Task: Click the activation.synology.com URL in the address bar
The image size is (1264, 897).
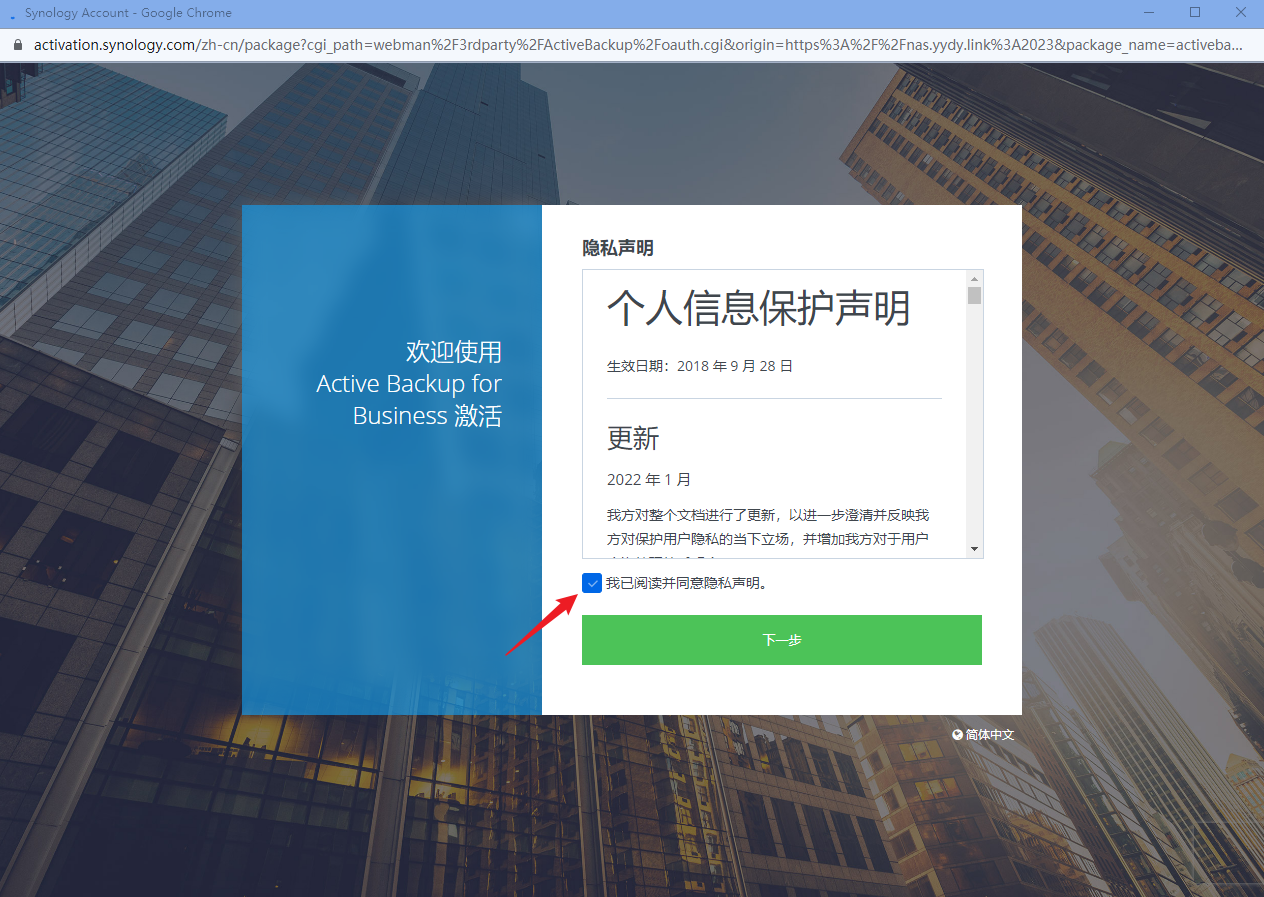Action: 638,45
